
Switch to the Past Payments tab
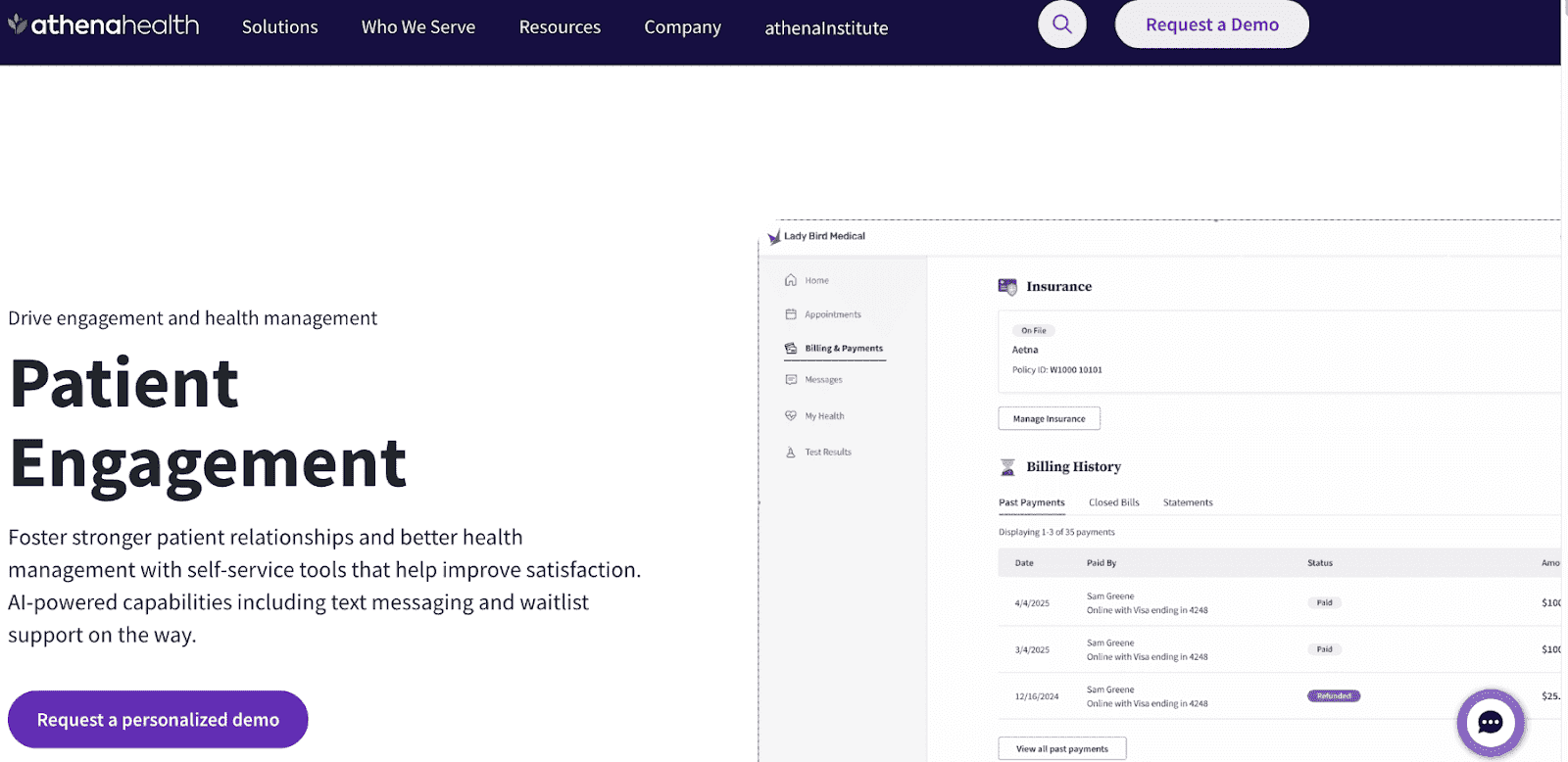[1031, 502]
